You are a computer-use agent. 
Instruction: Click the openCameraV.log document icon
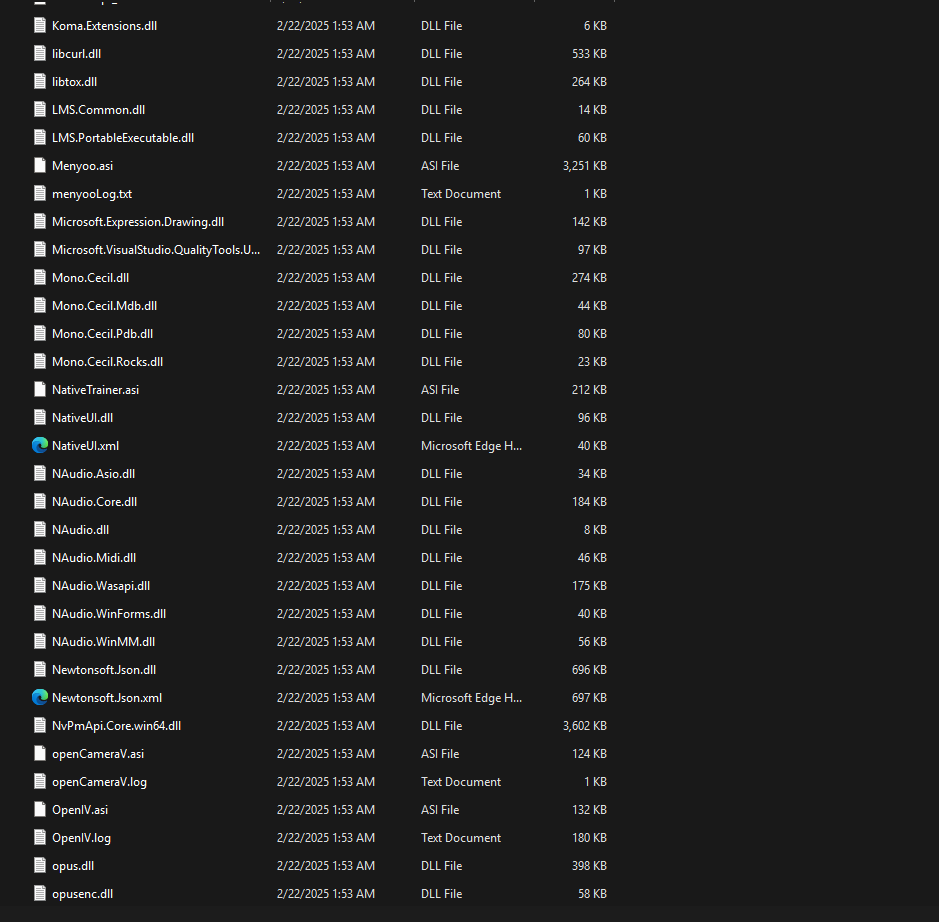[x=40, y=782]
